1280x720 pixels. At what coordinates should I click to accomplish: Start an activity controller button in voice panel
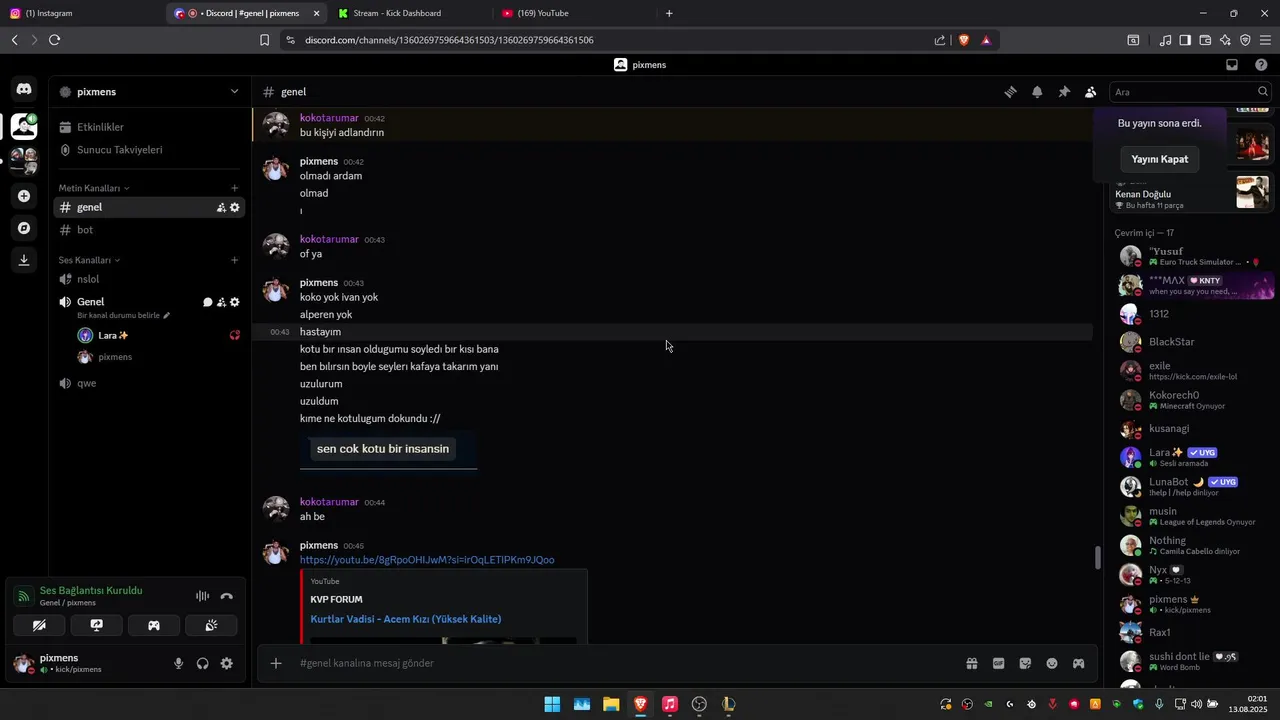click(154, 625)
